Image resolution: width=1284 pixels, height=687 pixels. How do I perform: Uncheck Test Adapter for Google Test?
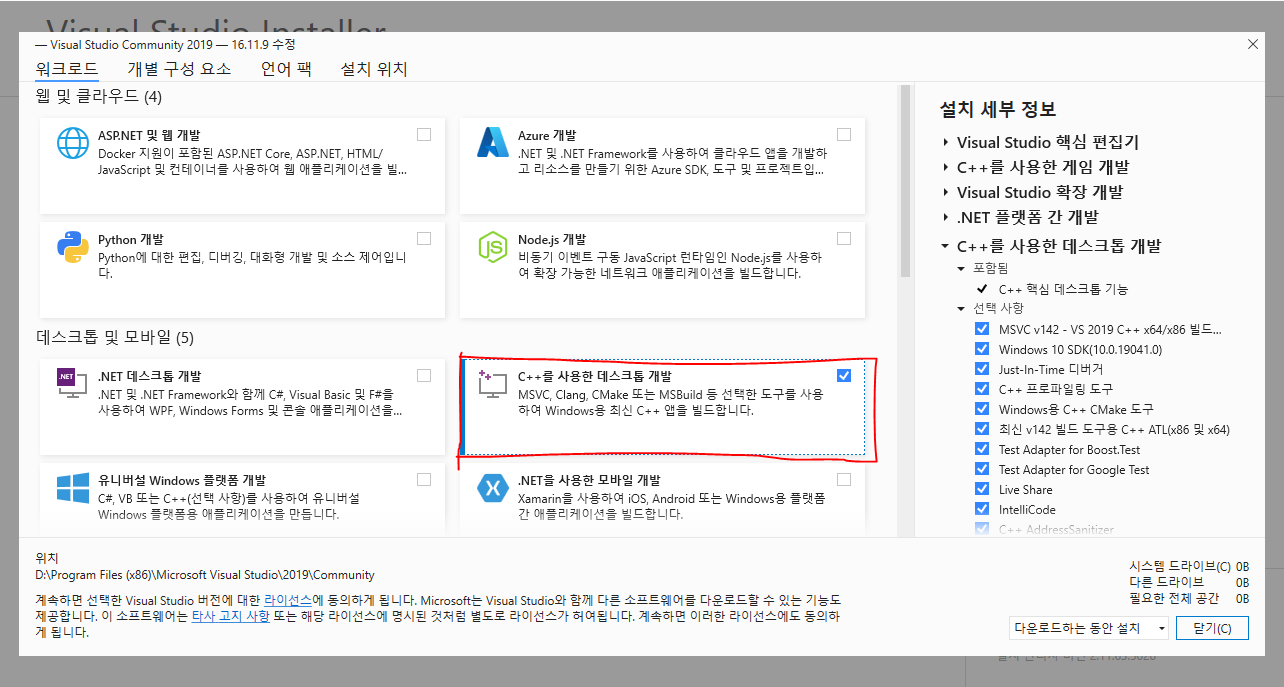pos(981,469)
